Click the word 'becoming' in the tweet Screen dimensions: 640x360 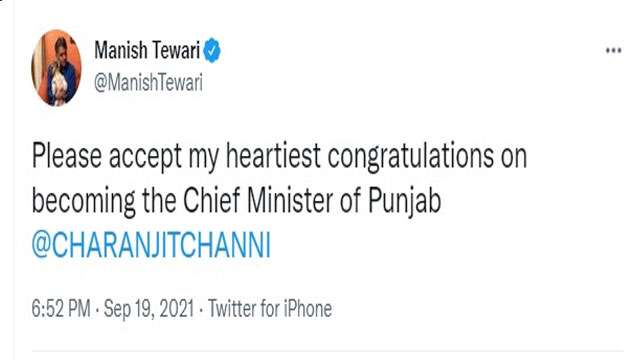point(84,202)
